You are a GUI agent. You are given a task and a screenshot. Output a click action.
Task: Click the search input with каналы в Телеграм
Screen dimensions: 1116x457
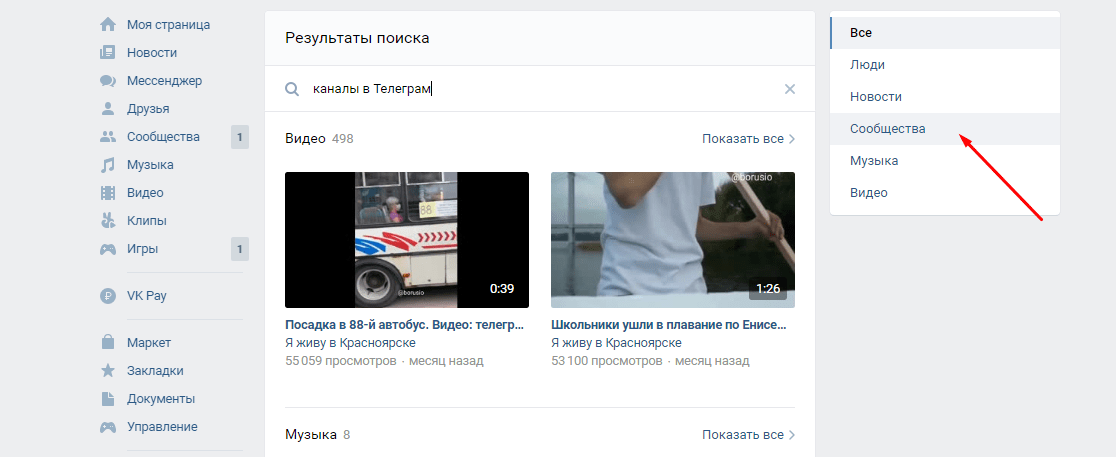coord(540,89)
